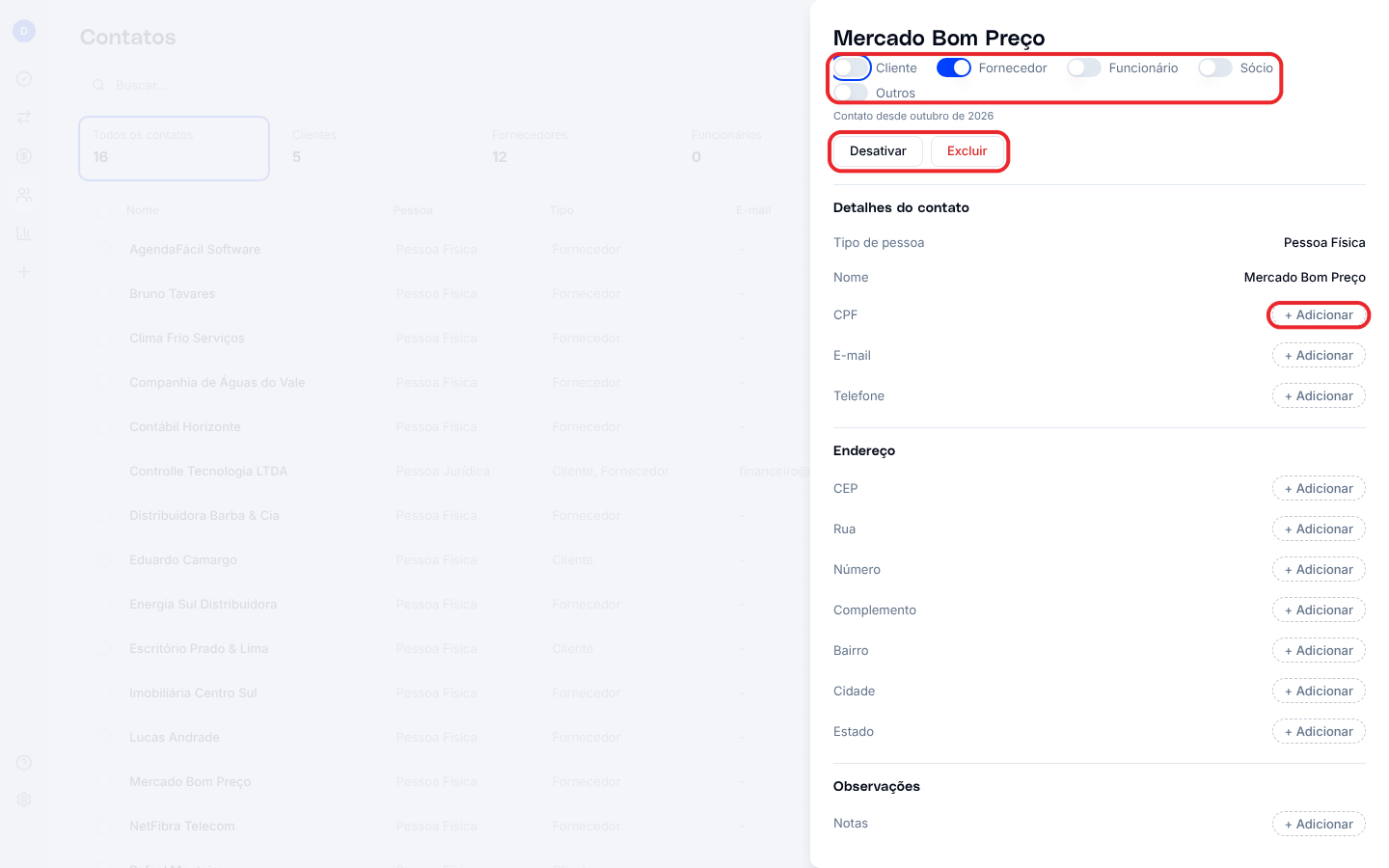Click the red Excluir button
The width and height of the screenshot is (1389, 868).
coord(967,151)
